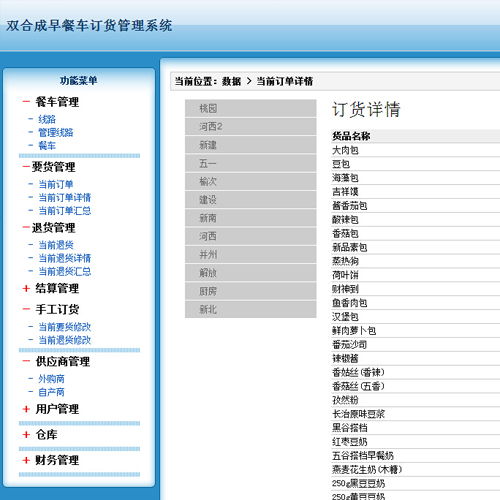Click the 孜然粉 row
500x500 pixels.
coord(416,400)
